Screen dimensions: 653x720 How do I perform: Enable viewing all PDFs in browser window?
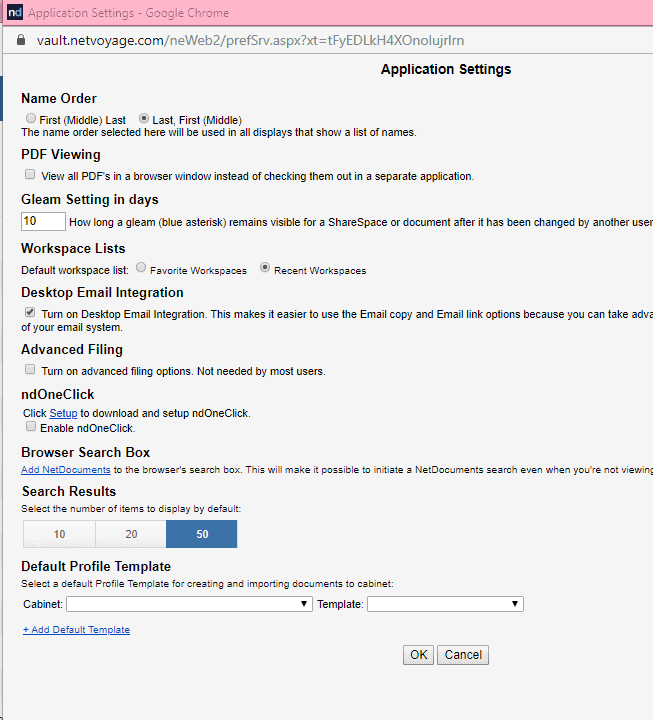click(30, 174)
